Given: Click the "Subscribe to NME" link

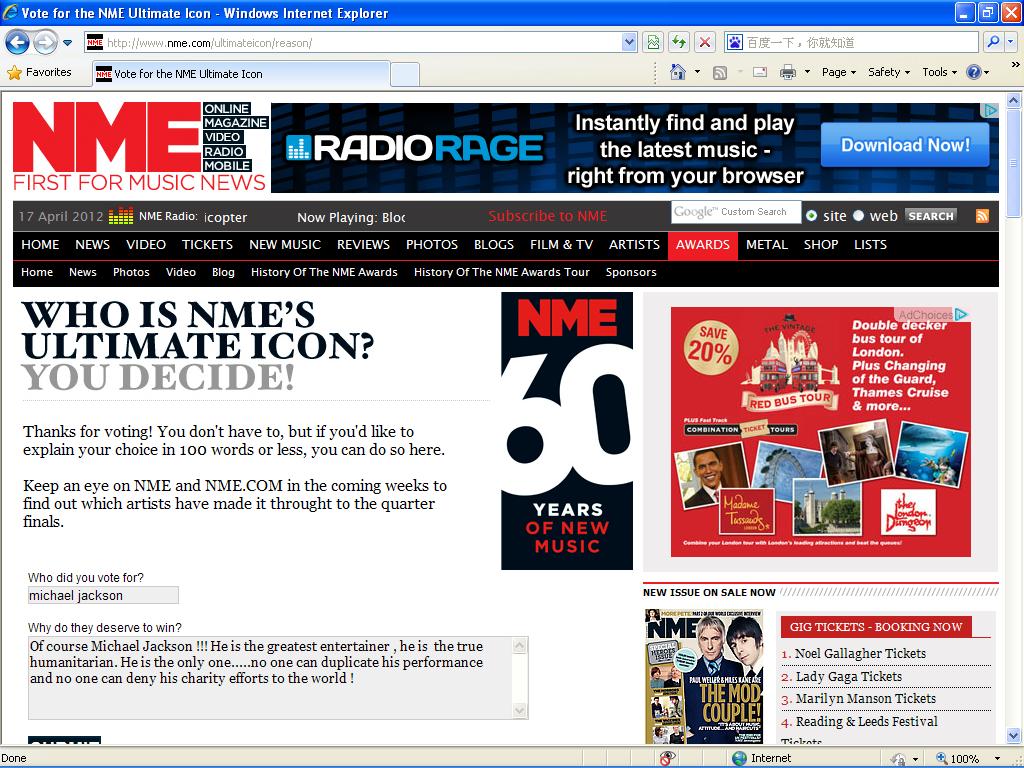Looking at the screenshot, I should (x=547, y=216).
